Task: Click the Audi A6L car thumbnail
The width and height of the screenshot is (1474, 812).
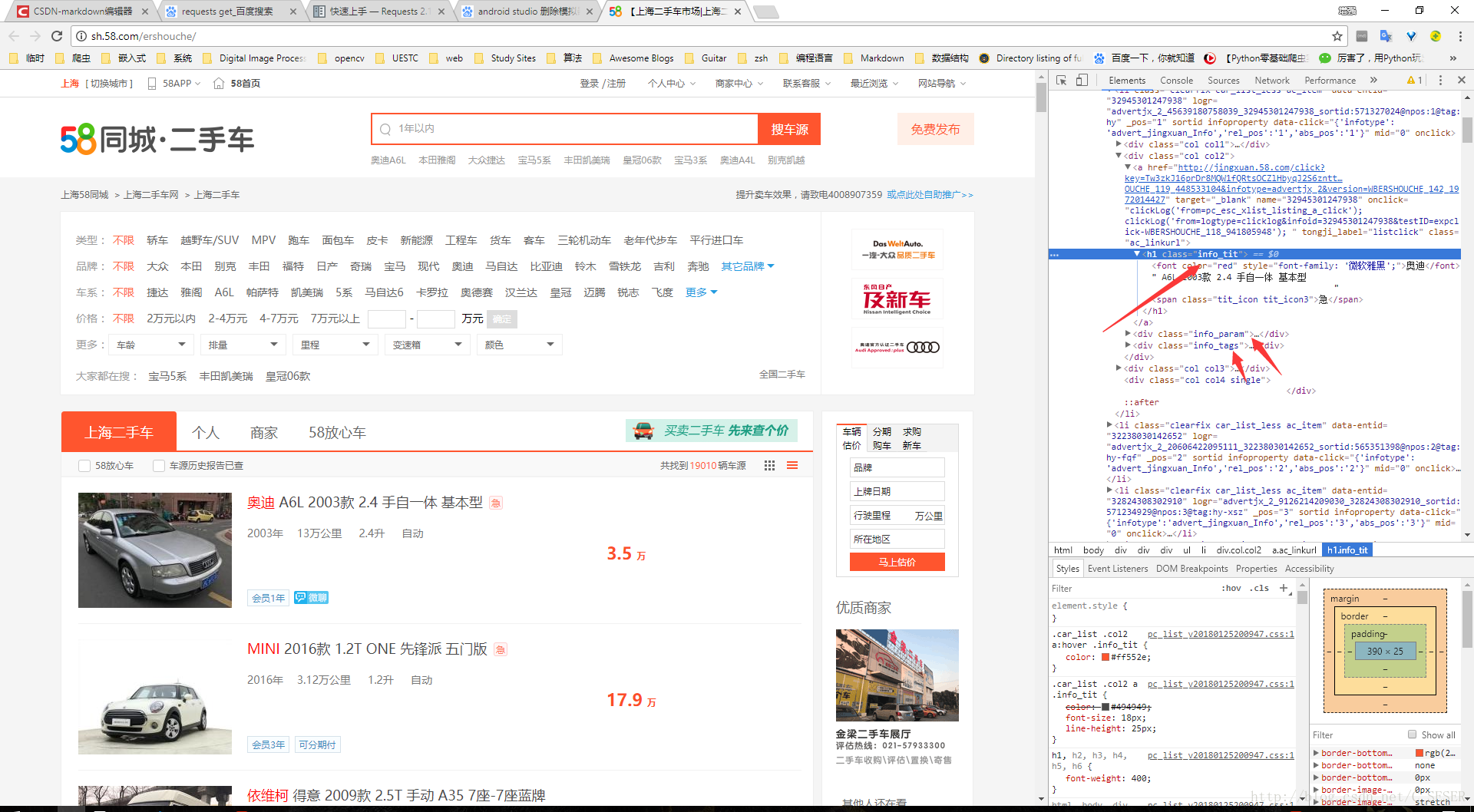Action: (154, 550)
